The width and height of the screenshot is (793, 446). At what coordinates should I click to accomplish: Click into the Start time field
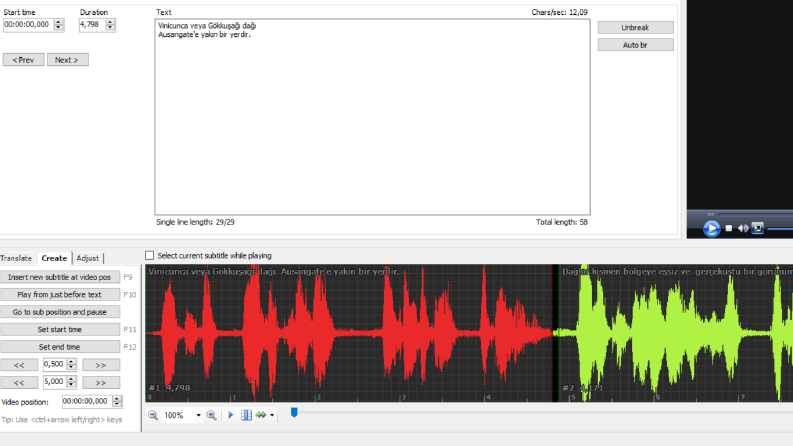coord(29,25)
